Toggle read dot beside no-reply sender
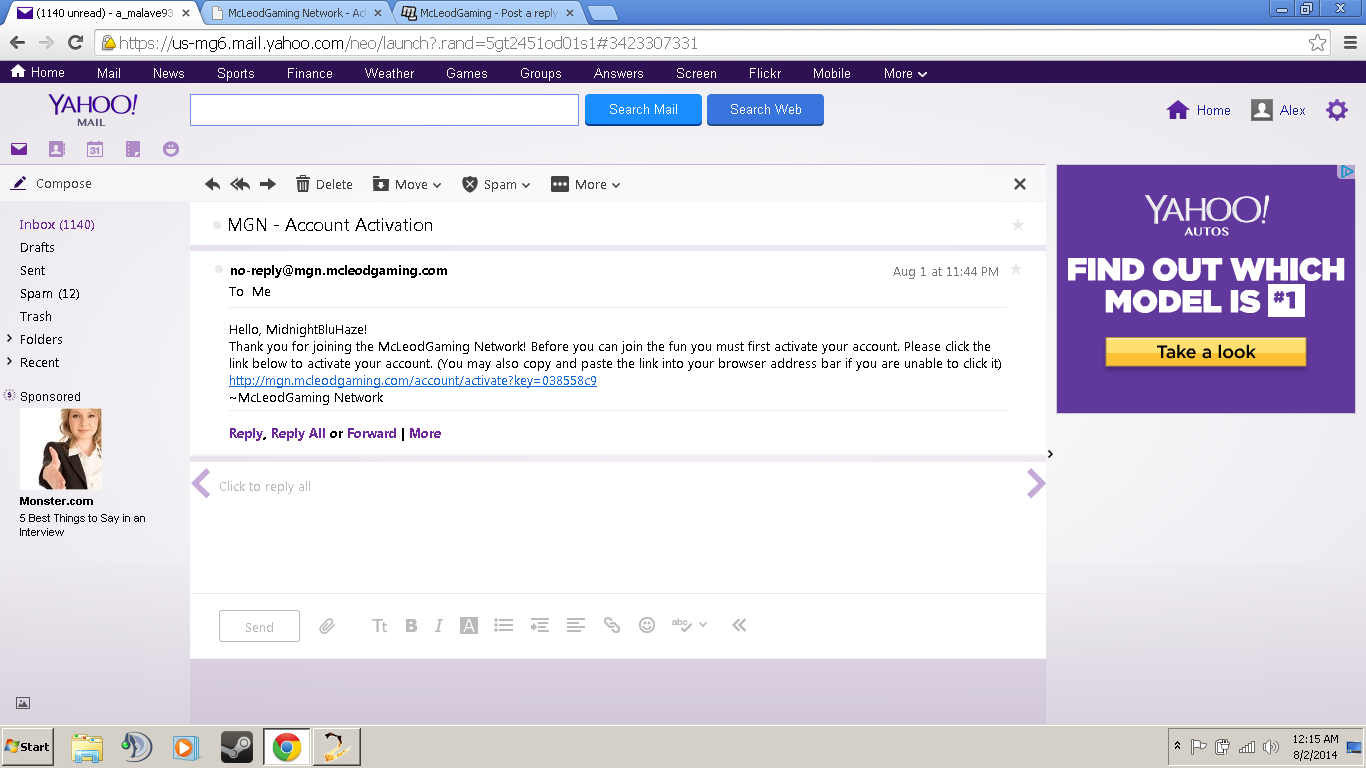Screen dimensions: 1366x768 219,270
